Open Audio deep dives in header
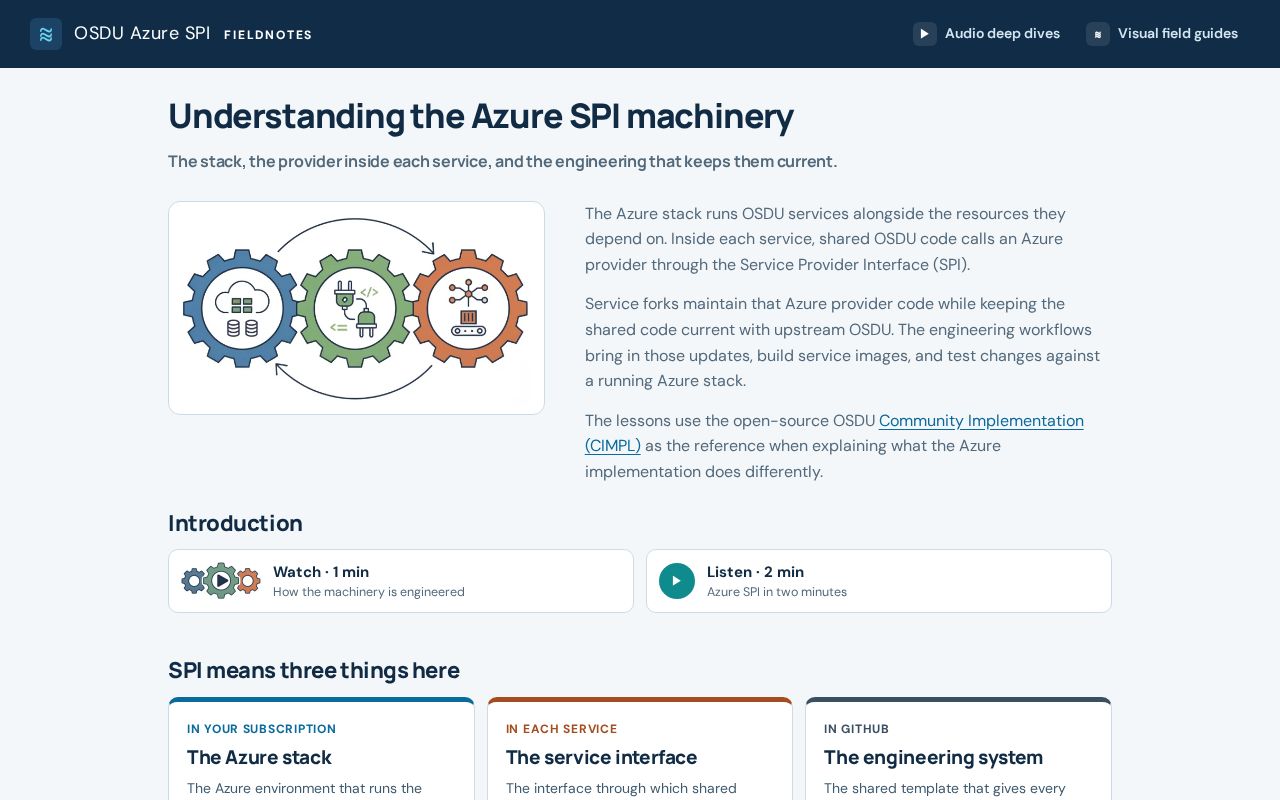Image resolution: width=1280 pixels, height=800 pixels. click(986, 34)
